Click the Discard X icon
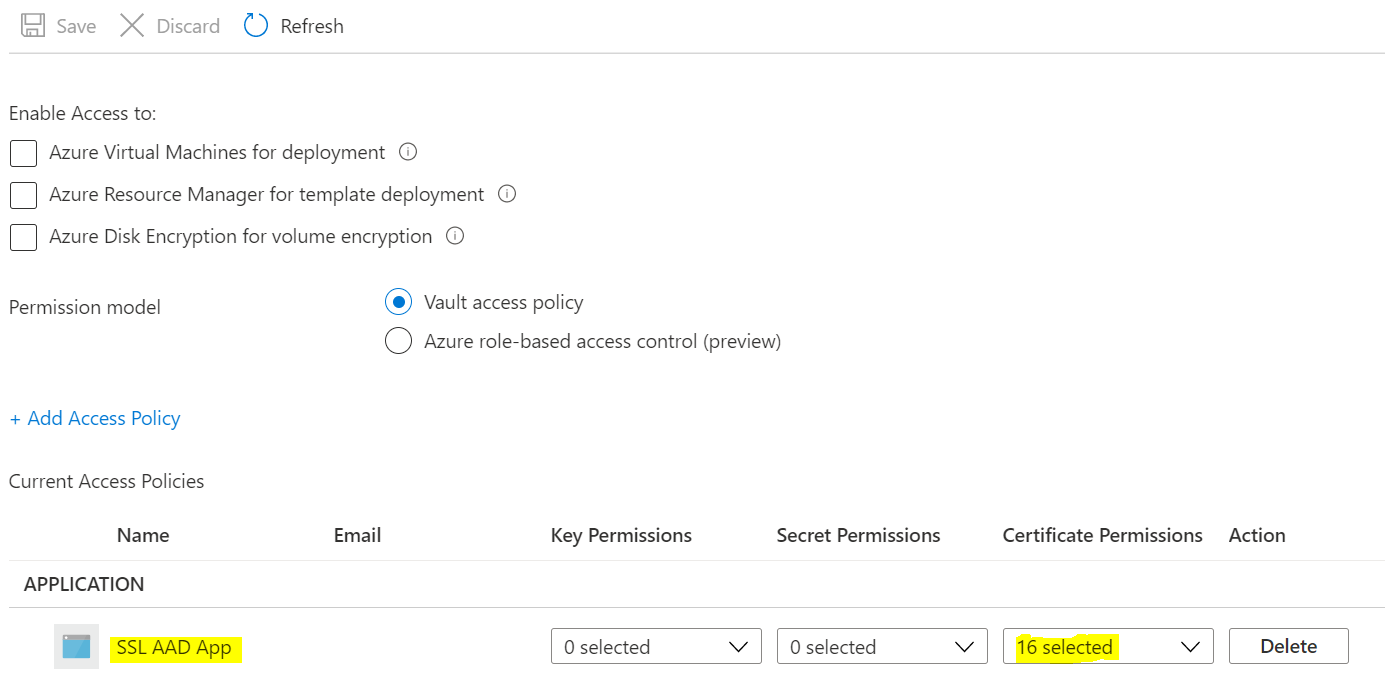 pyautogui.click(x=132, y=26)
